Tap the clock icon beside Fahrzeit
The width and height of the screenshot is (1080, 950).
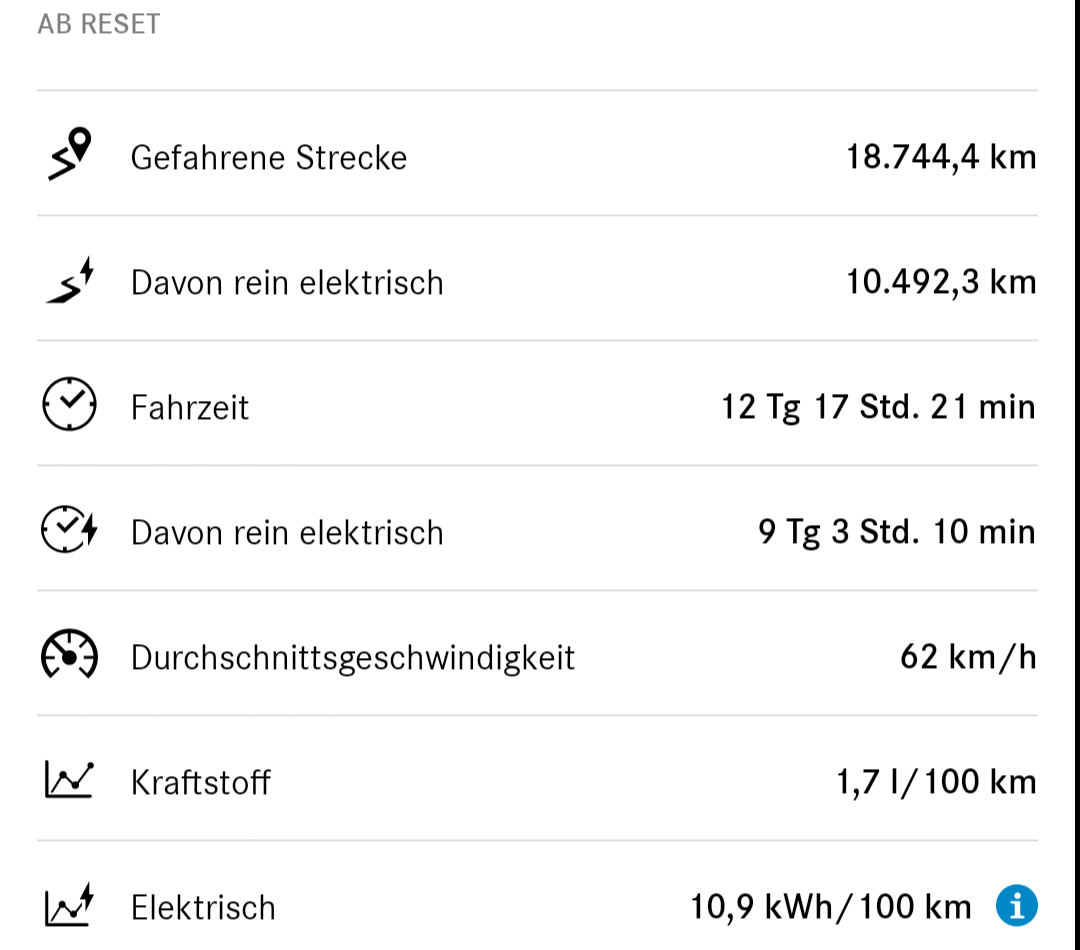tap(70, 404)
